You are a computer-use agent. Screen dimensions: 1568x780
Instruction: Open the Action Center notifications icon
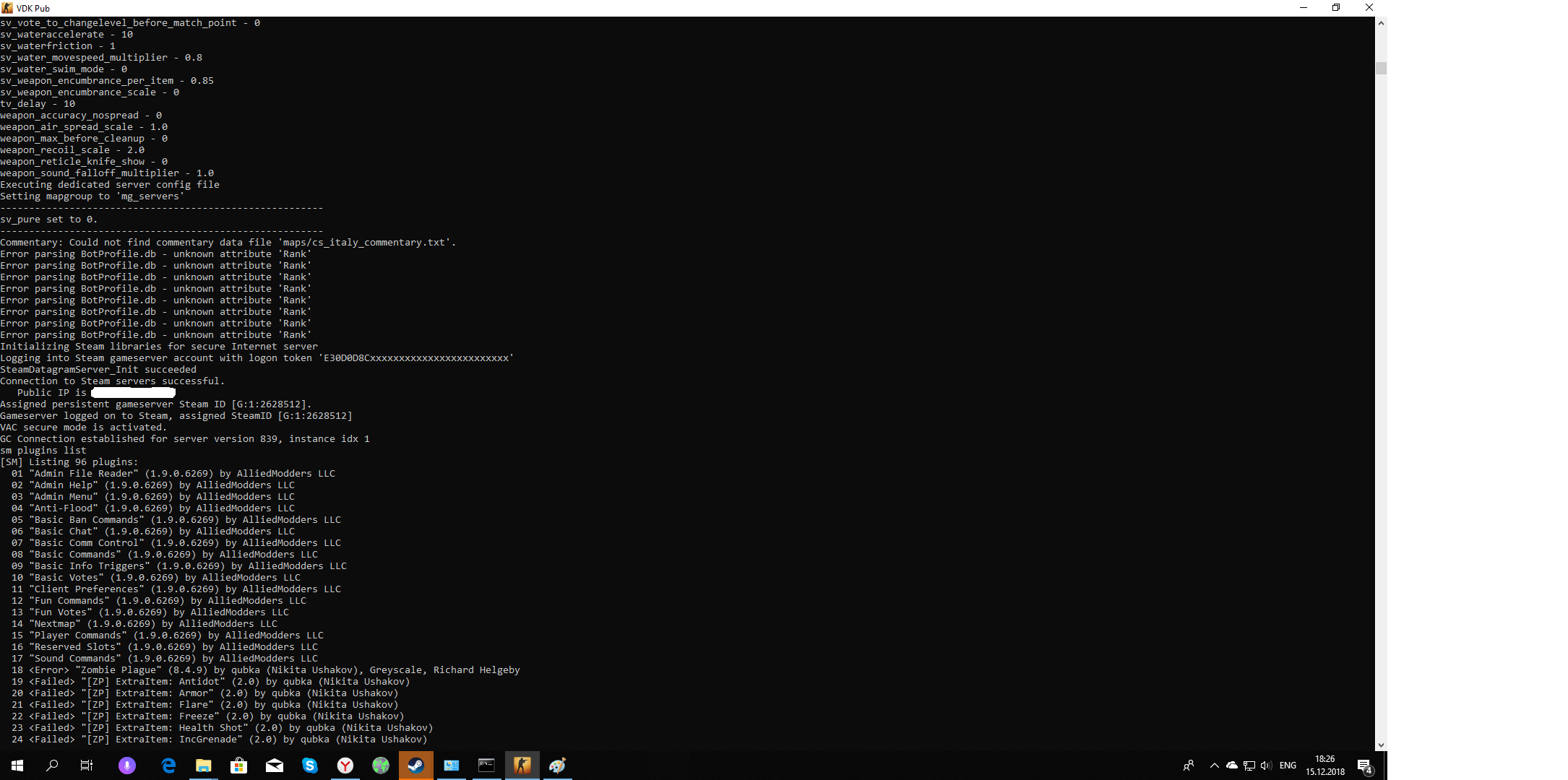pyautogui.click(x=1365, y=766)
